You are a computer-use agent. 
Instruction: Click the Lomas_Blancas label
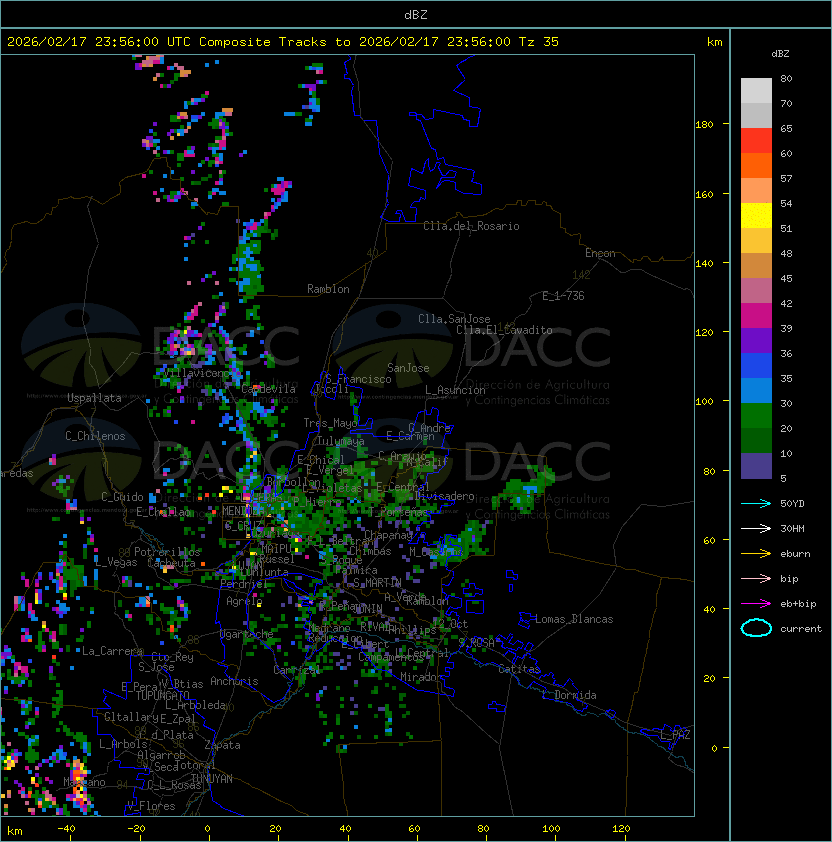click(574, 619)
